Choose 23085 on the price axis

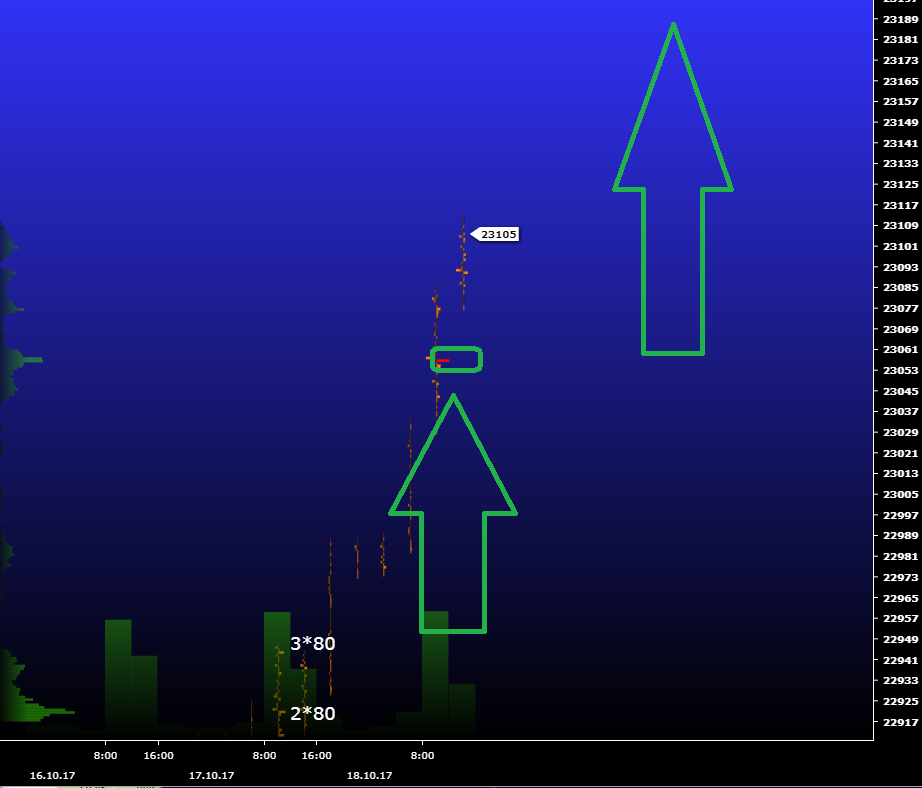coord(900,288)
